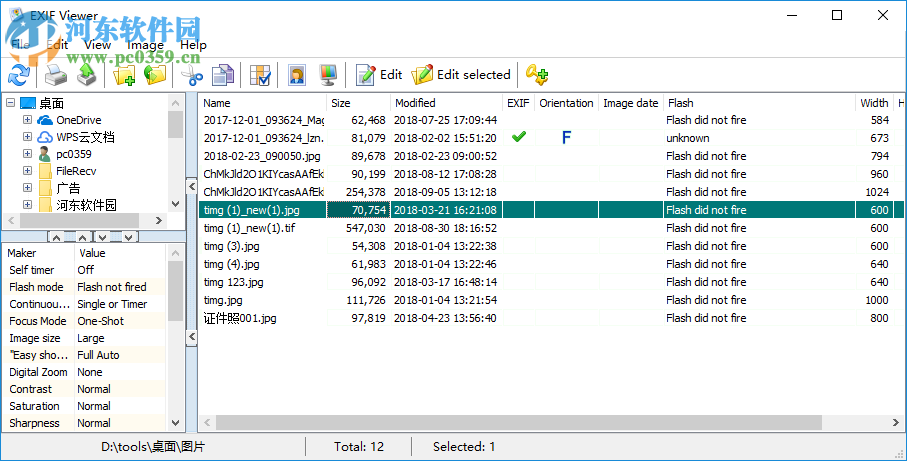This screenshot has width=907, height=461.
Task: Expand the 广告 folder node
Action: (x=27, y=187)
